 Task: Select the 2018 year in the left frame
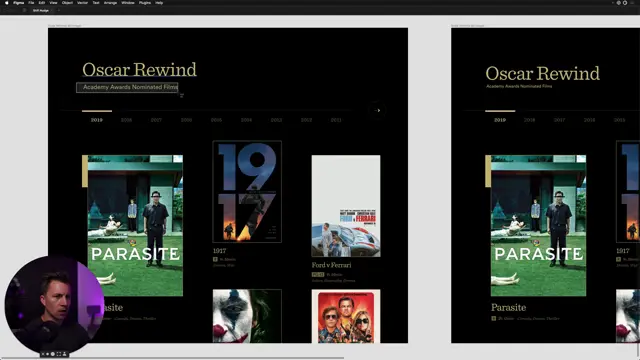click(126, 120)
